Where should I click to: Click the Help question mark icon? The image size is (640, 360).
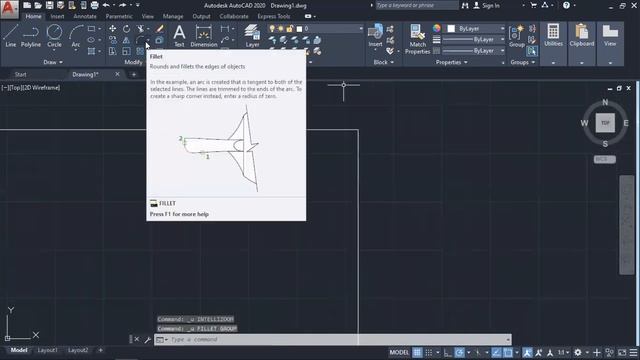[566, 5]
